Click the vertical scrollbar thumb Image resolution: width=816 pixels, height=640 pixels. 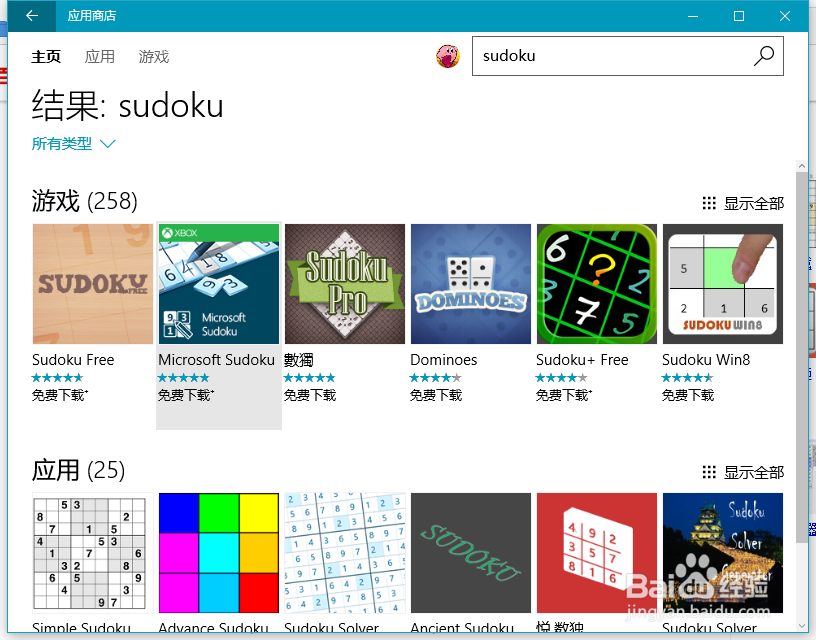(x=801, y=356)
